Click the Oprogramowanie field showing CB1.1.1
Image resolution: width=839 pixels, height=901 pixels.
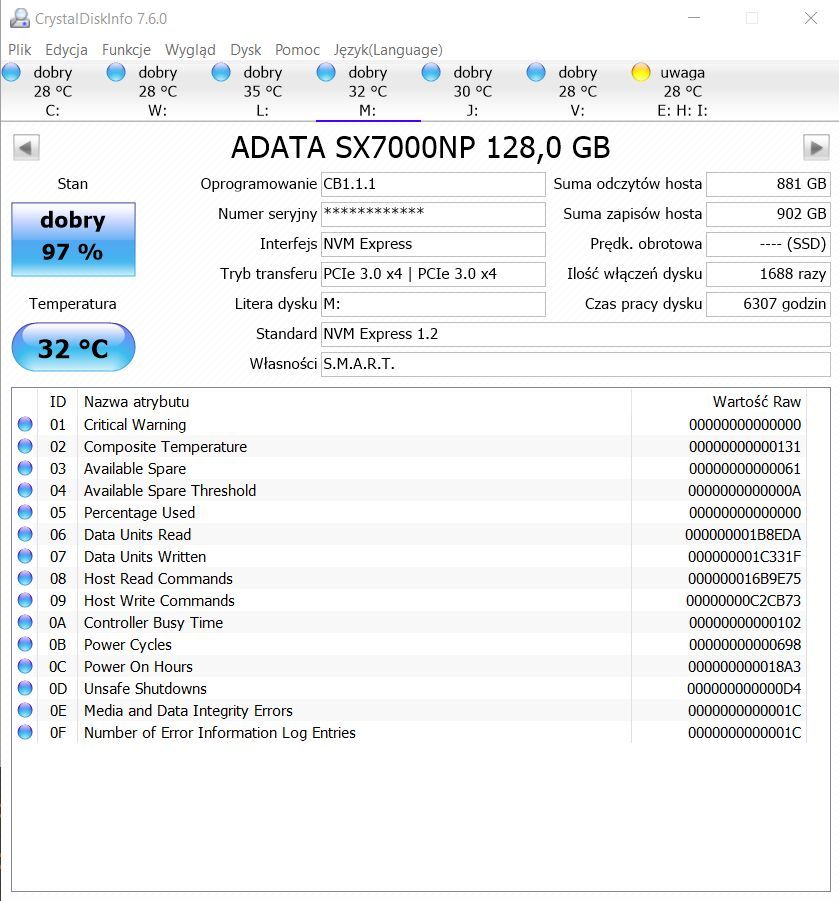pyautogui.click(x=433, y=184)
